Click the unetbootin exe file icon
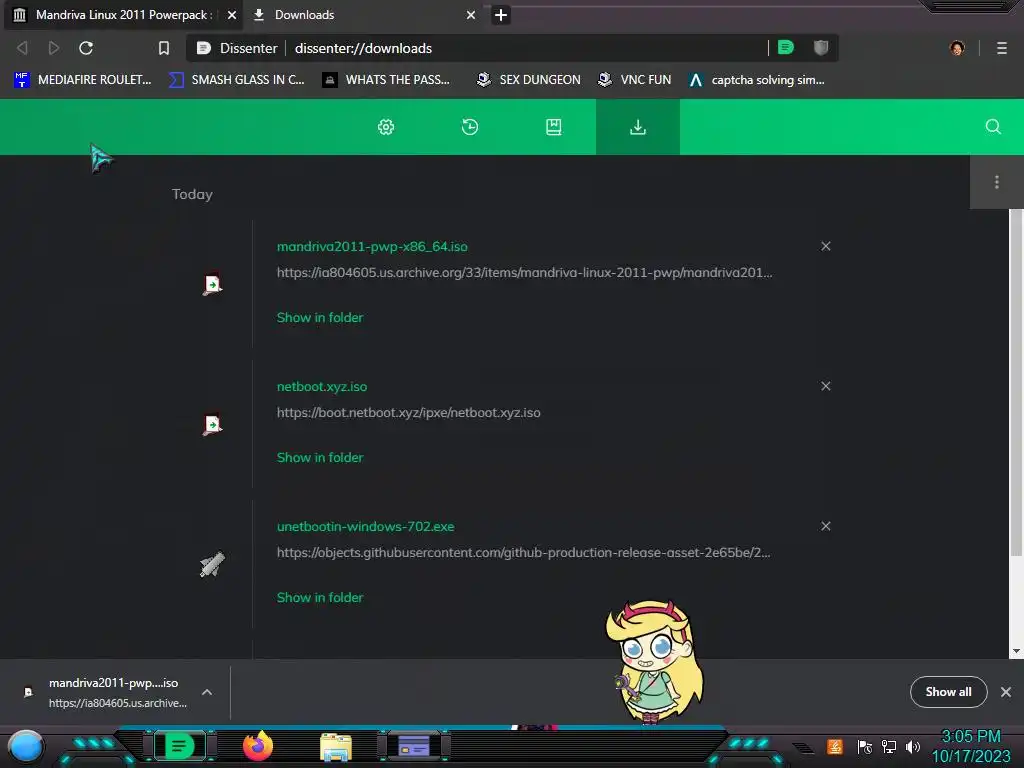Viewport: 1024px width, 768px height. coord(212,564)
